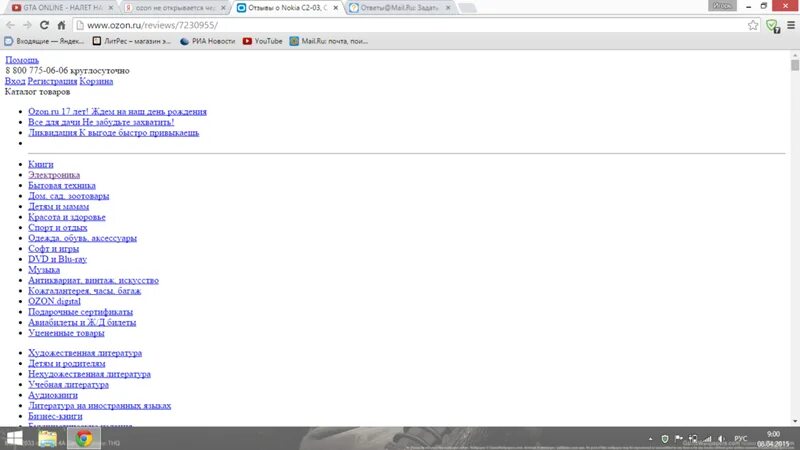Viewport: 800px width, 450px height.
Task: Open the Все для дачи promo link
Action: 101,122
